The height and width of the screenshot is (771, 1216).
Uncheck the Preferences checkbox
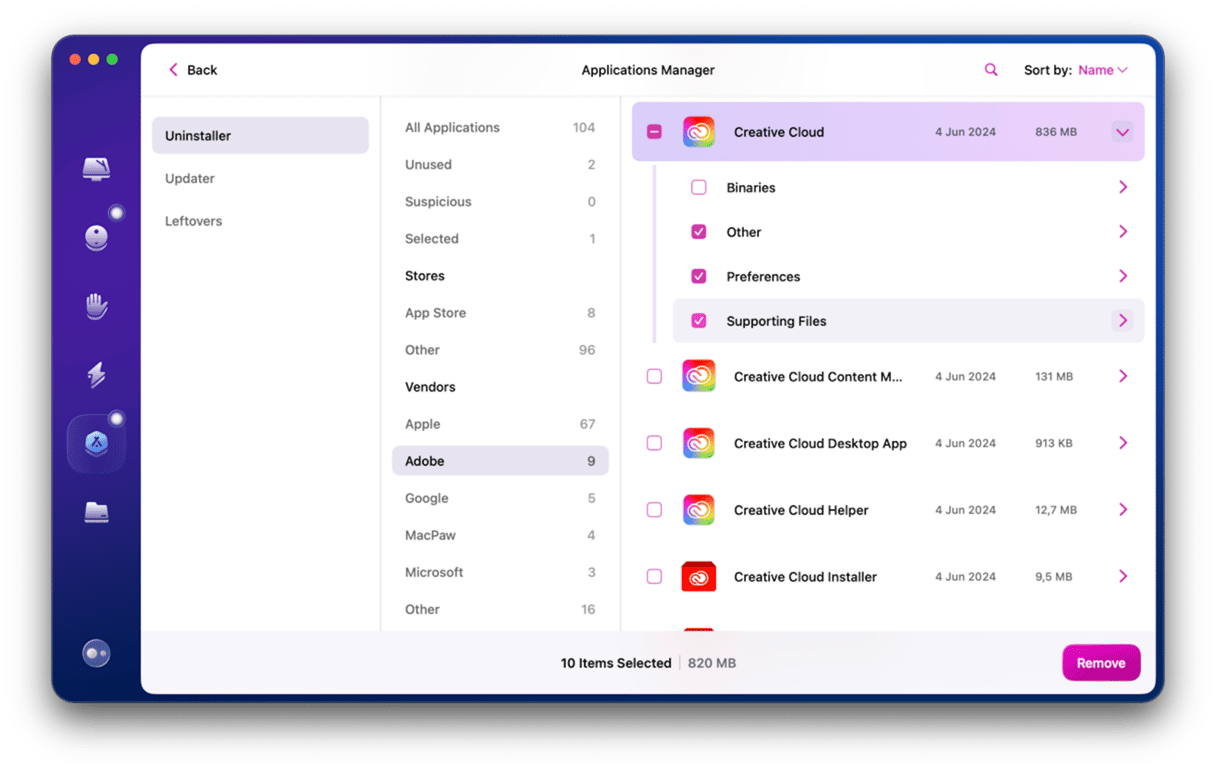click(x=699, y=277)
